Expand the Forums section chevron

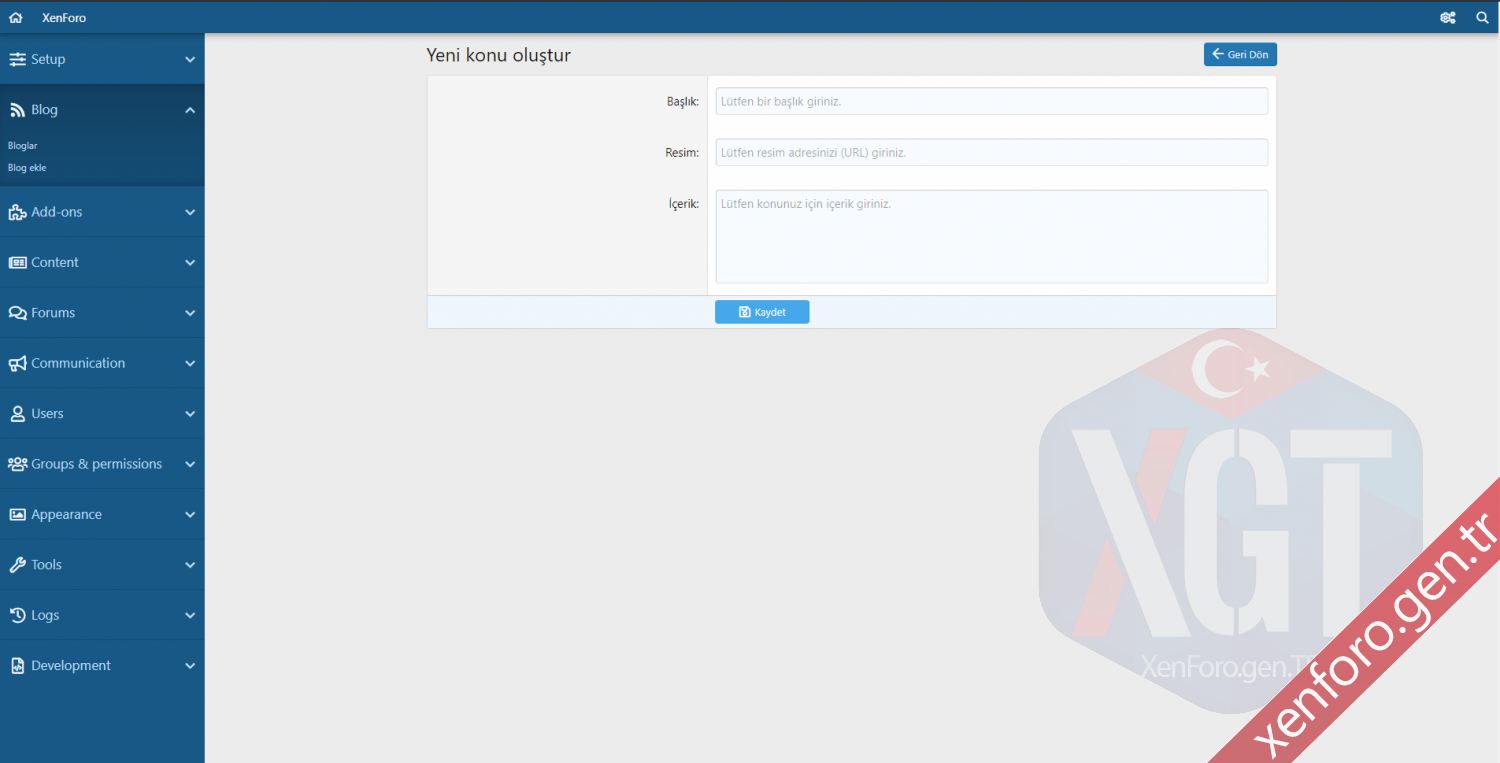190,313
